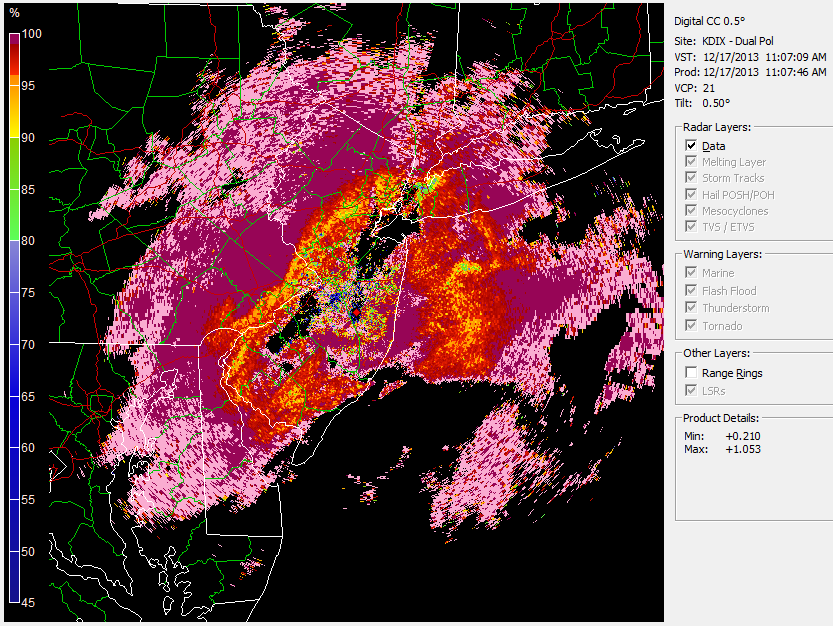Click the Radar Layers group heading
Image resolution: width=833 pixels, height=626 pixels.
[x=717, y=127]
